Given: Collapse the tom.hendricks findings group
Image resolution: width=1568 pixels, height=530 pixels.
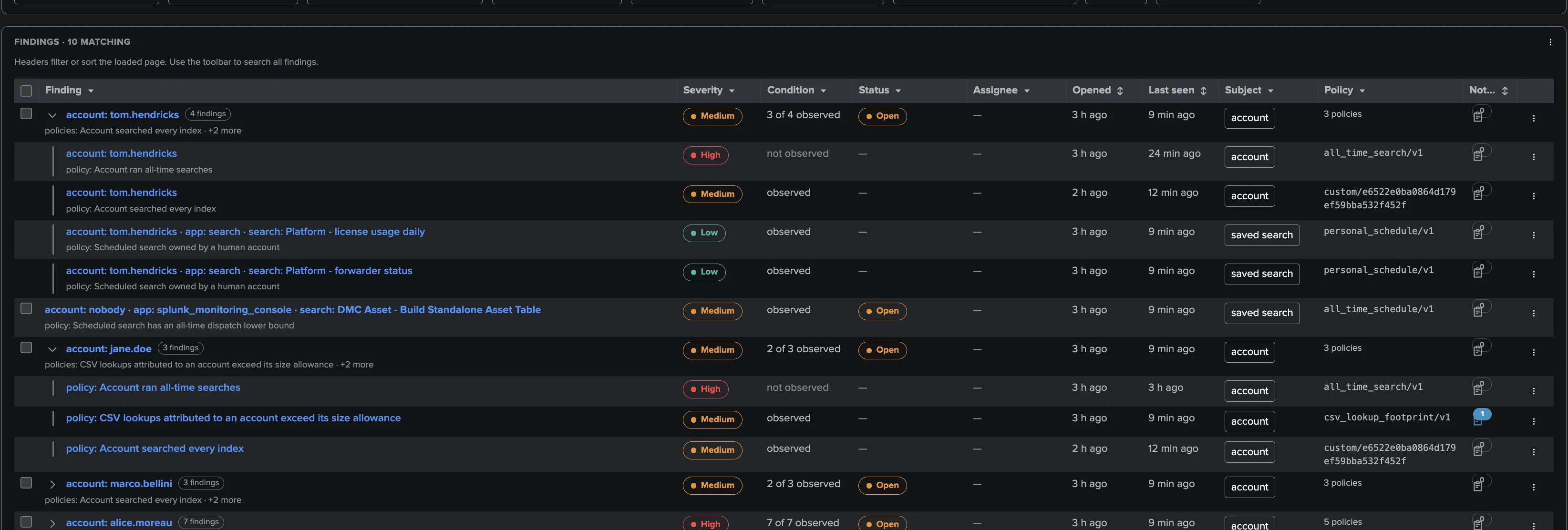Looking at the screenshot, I should [52, 115].
